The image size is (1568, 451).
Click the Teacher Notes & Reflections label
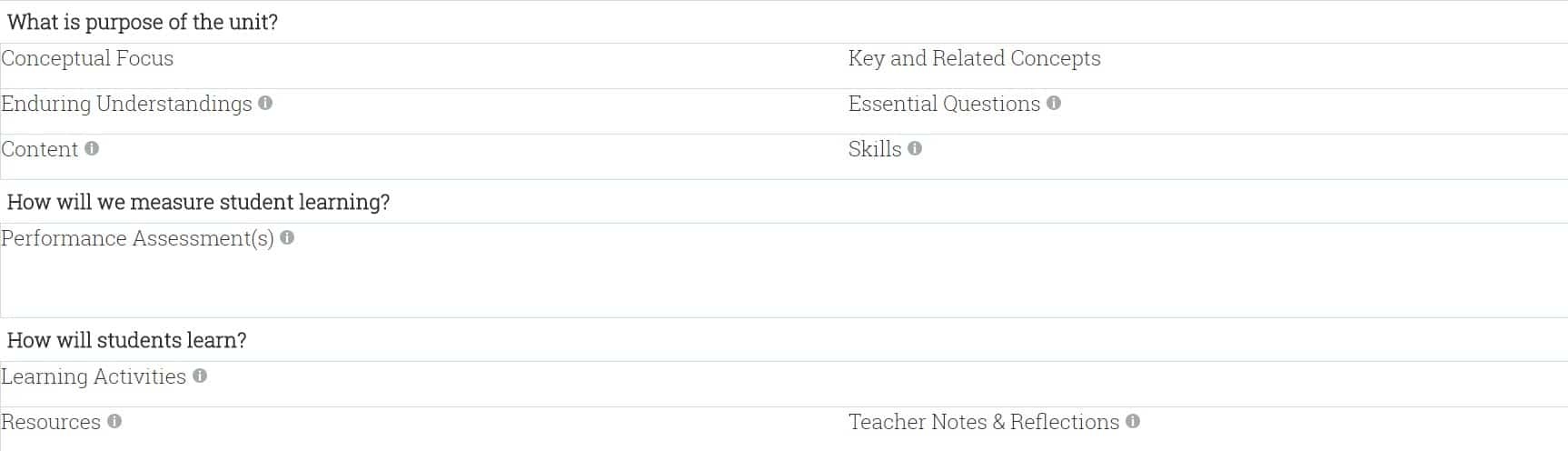pyautogui.click(x=984, y=423)
